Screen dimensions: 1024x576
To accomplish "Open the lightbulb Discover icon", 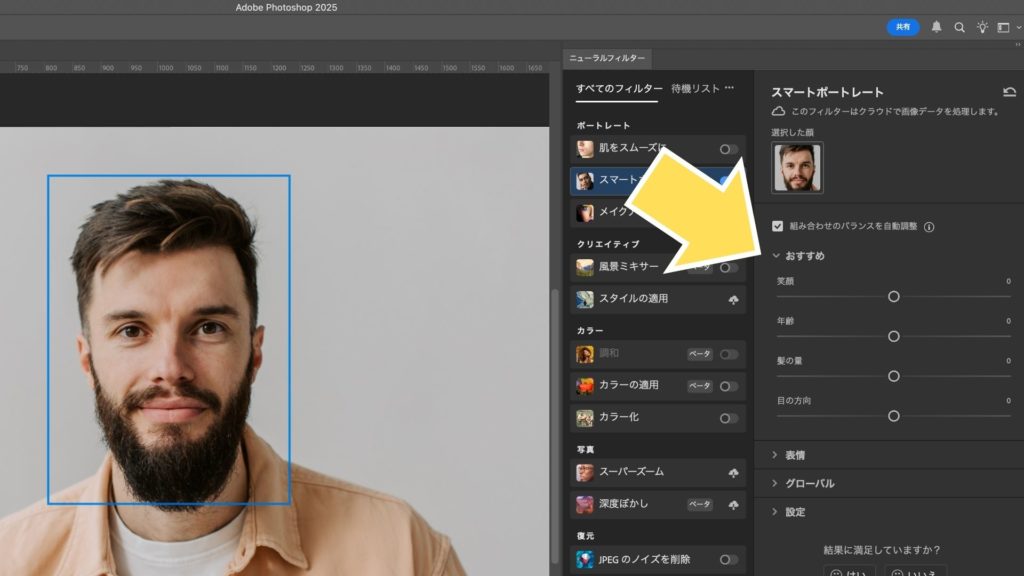I will pyautogui.click(x=982, y=27).
